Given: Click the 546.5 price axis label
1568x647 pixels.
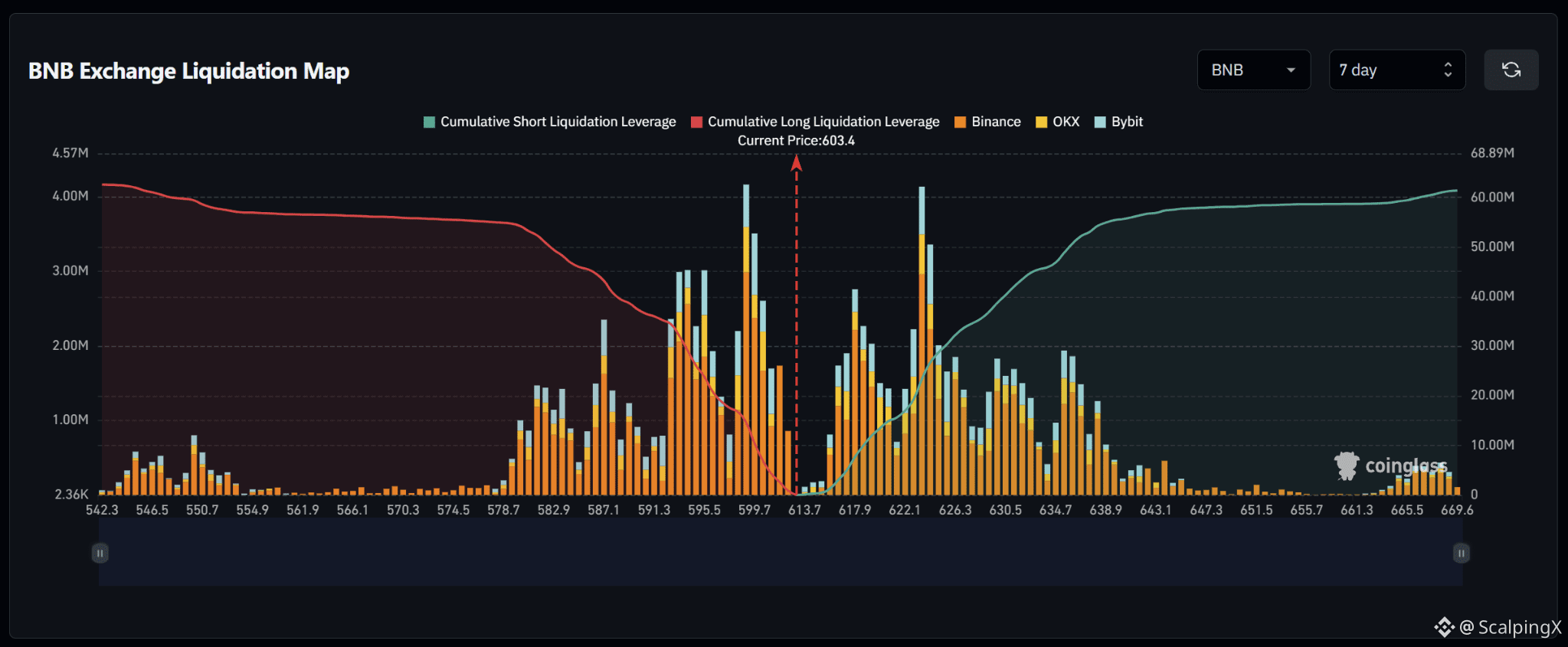Looking at the screenshot, I should click(152, 510).
